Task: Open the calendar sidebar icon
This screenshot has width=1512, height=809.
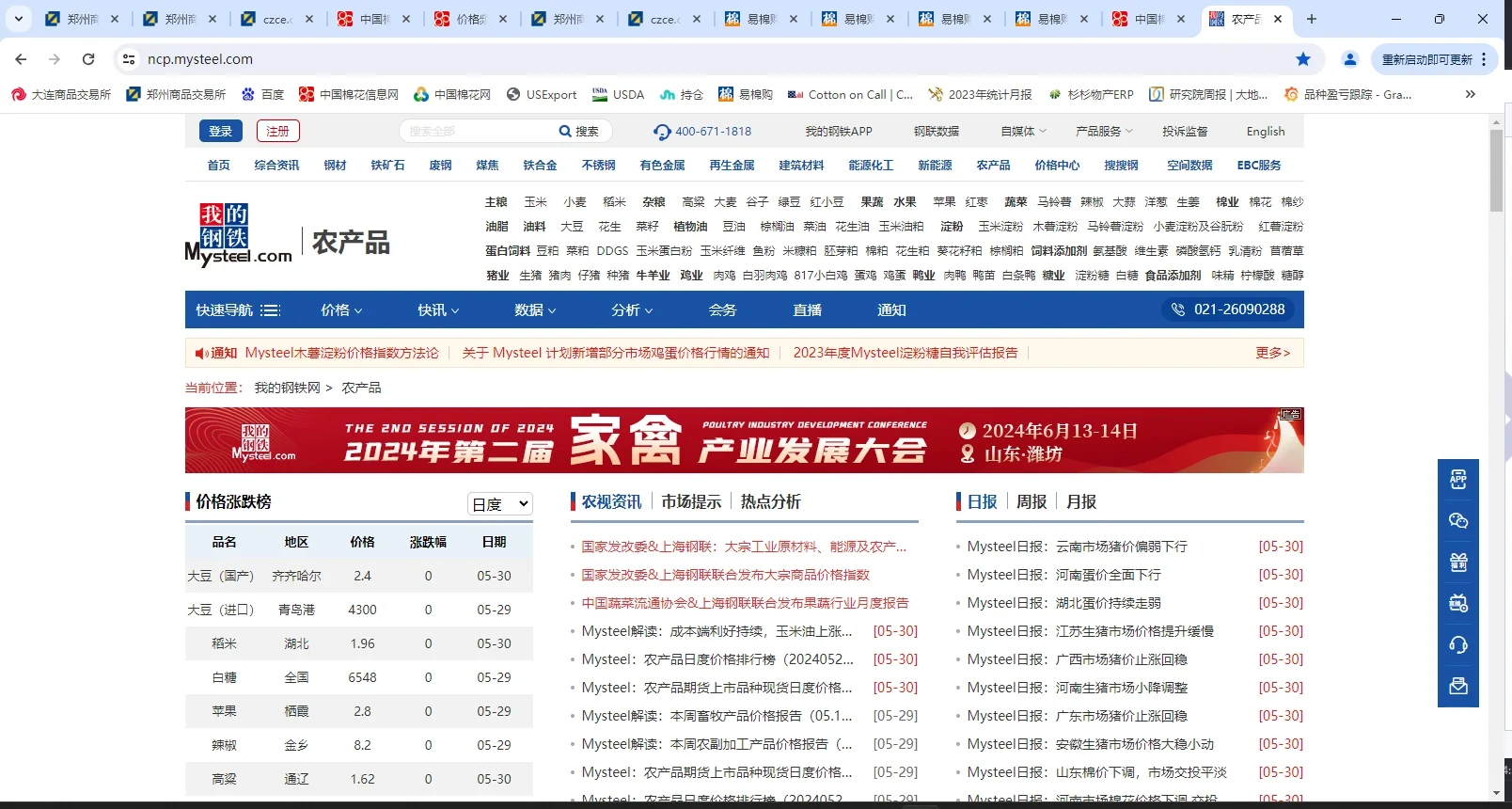Action: (1458, 604)
